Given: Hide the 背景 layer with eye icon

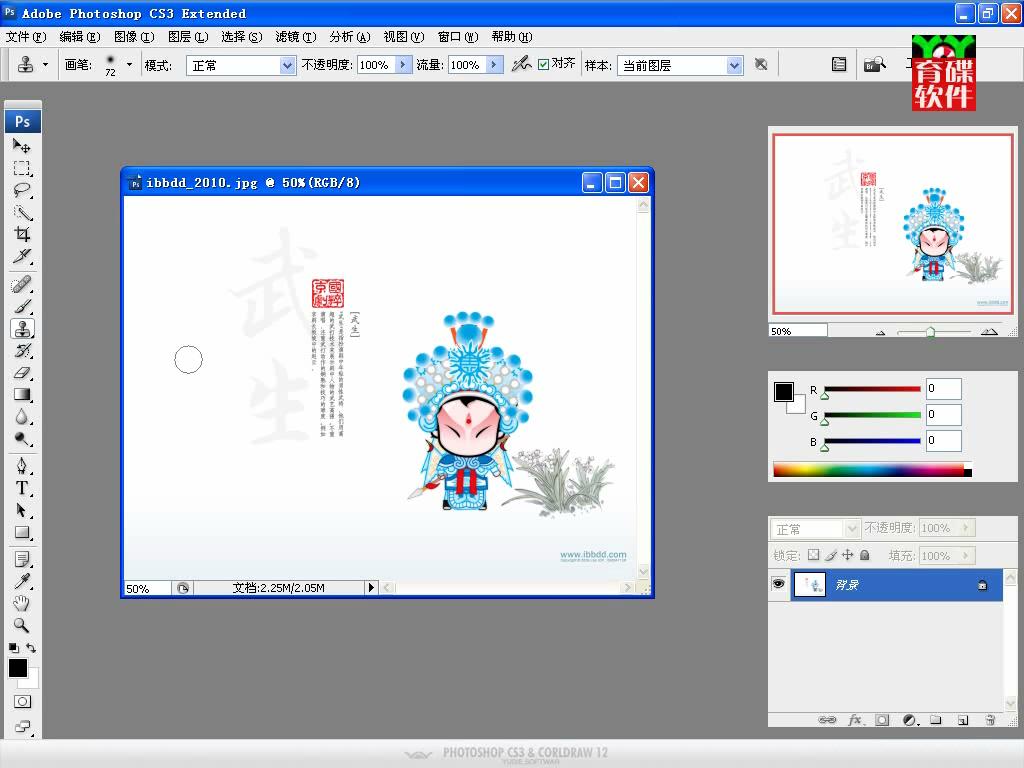Looking at the screenshot, I should tap(778, 583).
